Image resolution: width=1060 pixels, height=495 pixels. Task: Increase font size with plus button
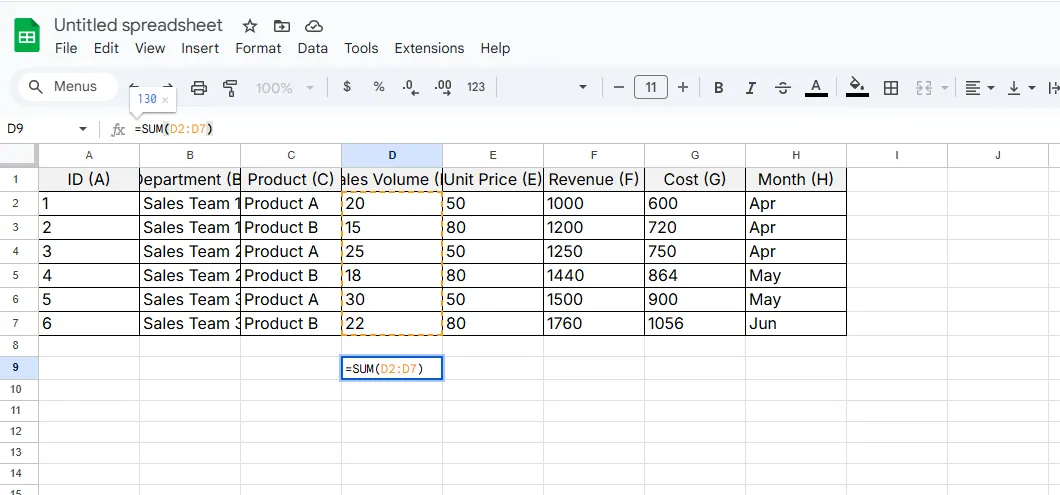[683, 88]
